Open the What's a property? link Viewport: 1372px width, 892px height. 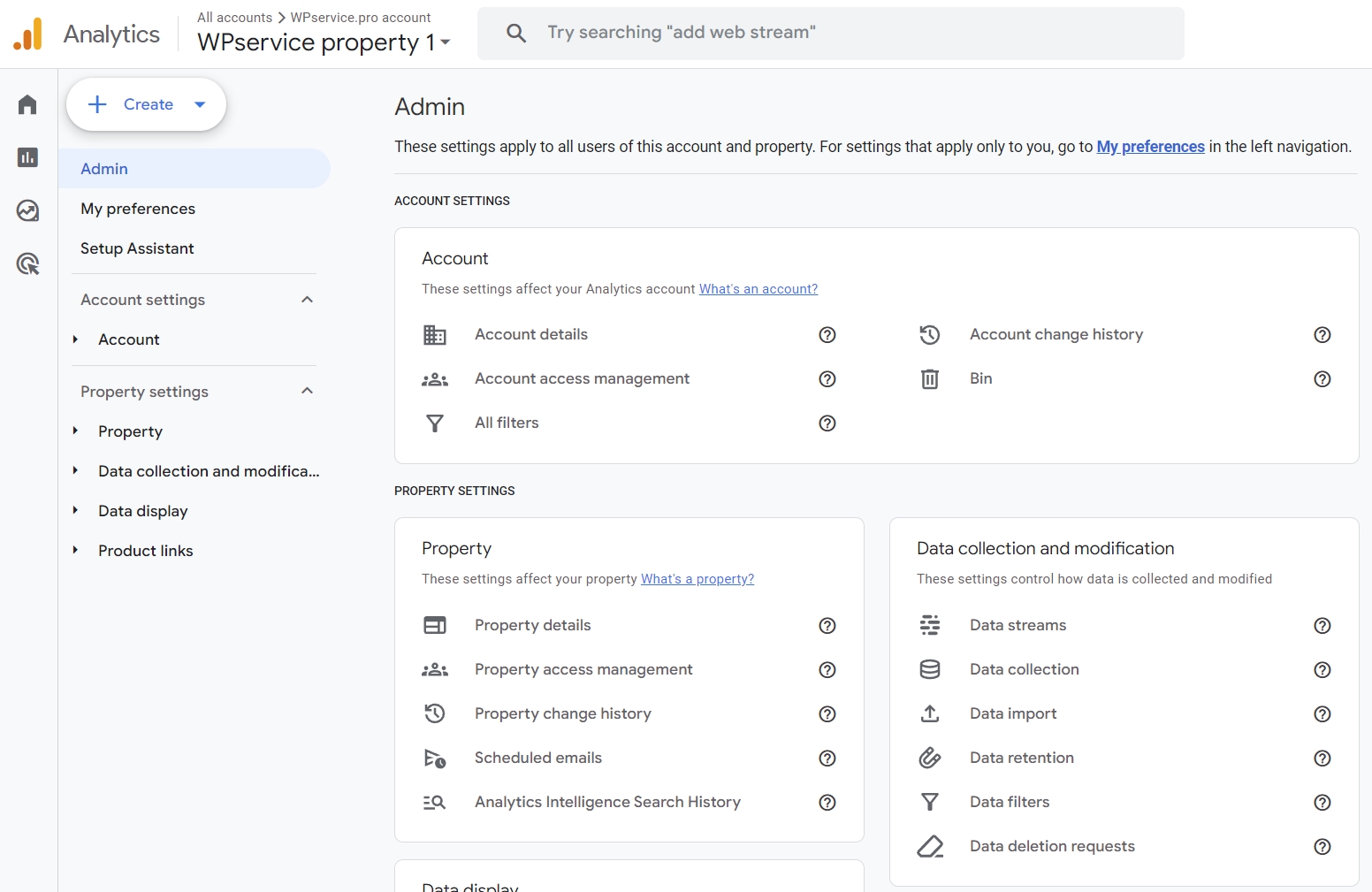[697, 579]
